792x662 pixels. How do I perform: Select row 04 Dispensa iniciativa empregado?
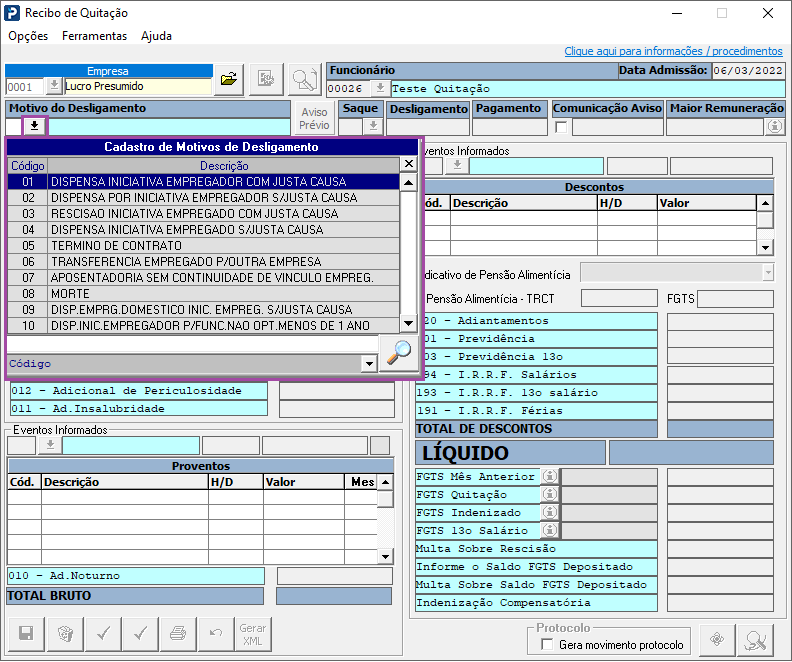pos(204,230)
